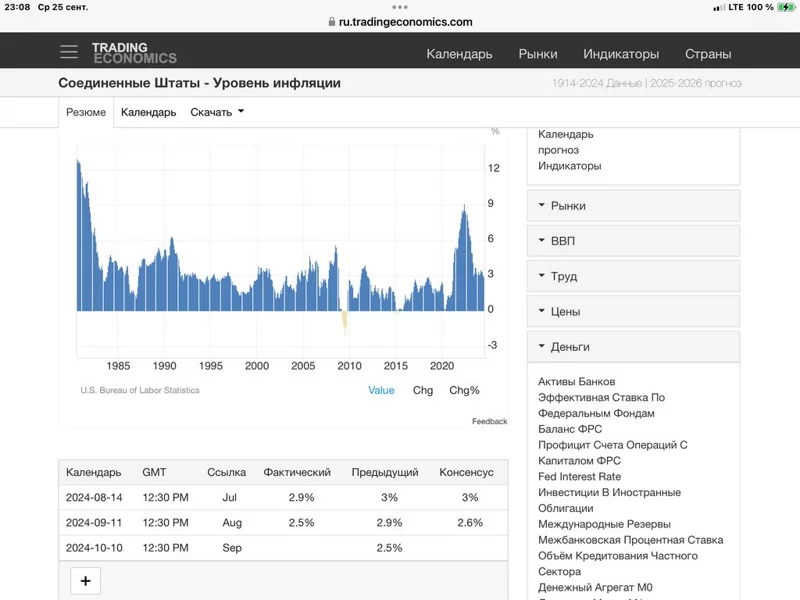Open Индикаторы in the top navigation bar

(x=621, y=54)
